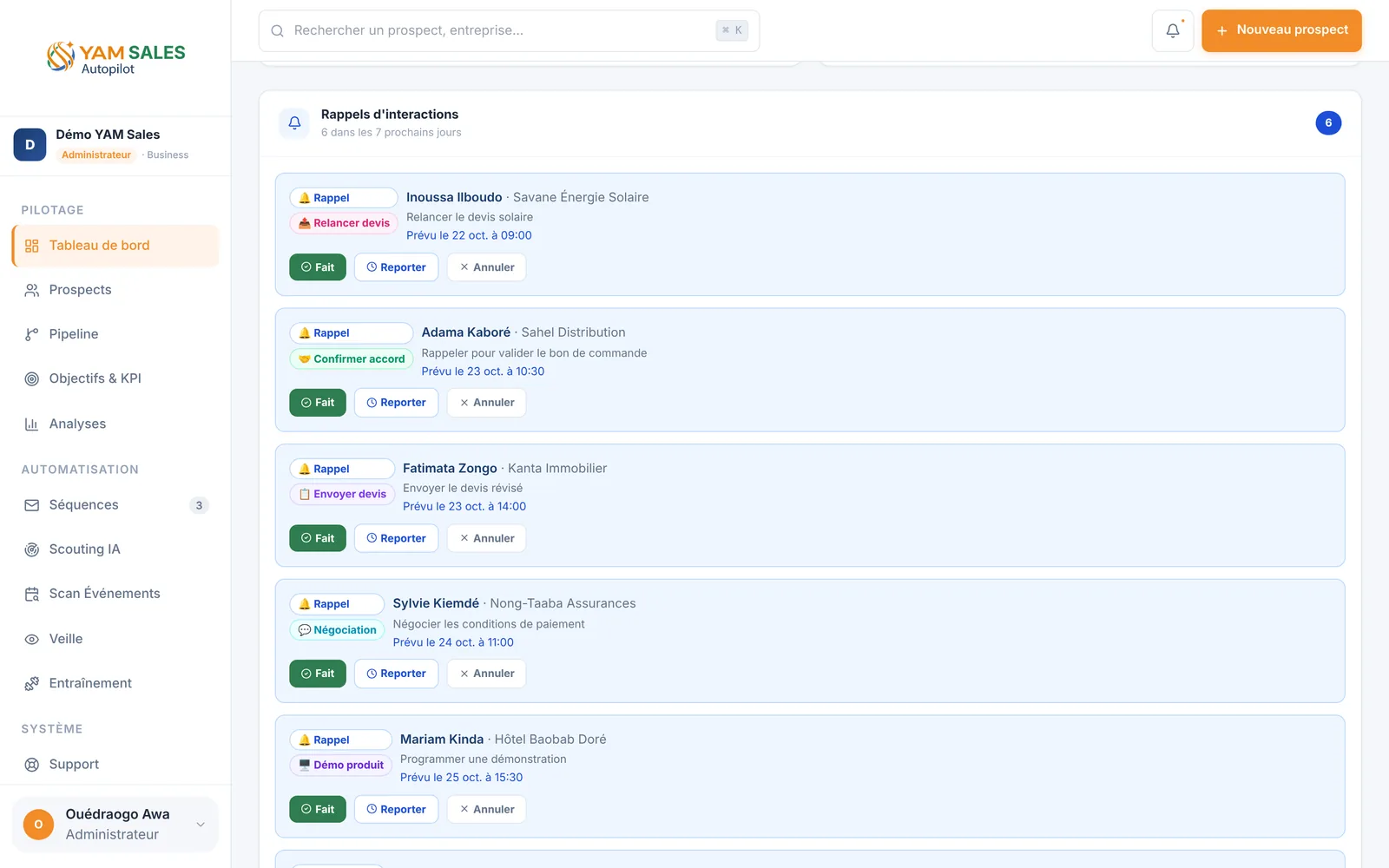Image resolution: width=1389 pixels, height=868 pixels.
Task: Reporter the Mariam Kinda reminder
Action: click(396, 809)
